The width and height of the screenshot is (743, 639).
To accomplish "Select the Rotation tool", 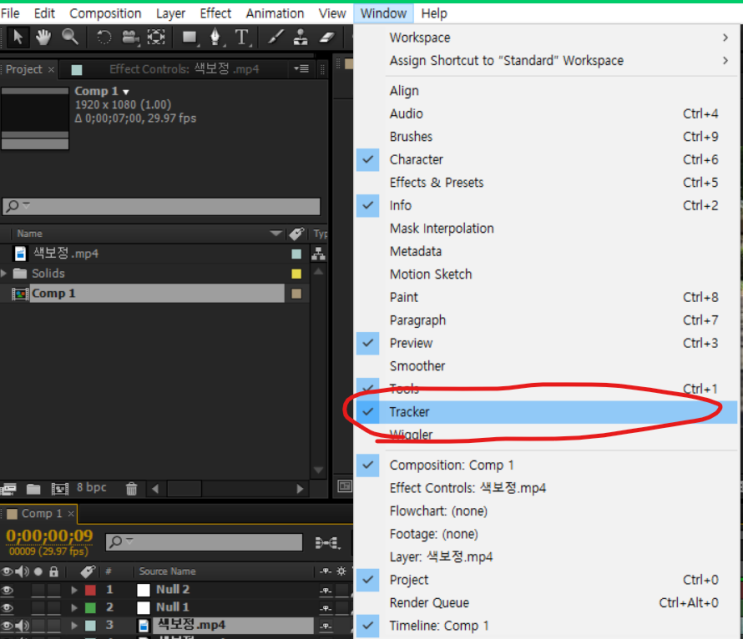I will coord(104,37).
